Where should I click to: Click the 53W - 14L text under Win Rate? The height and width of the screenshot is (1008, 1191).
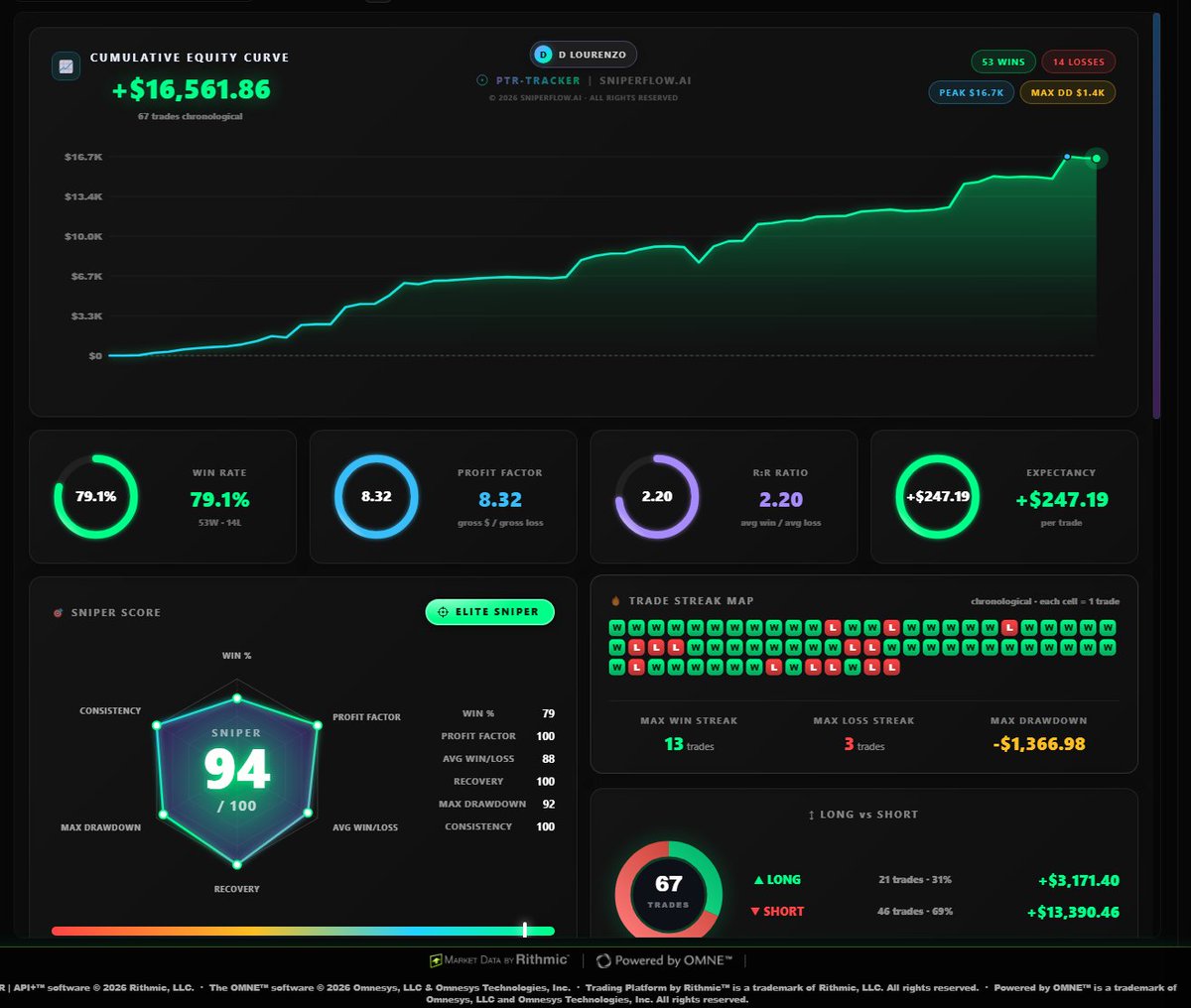tap(219, 522)
